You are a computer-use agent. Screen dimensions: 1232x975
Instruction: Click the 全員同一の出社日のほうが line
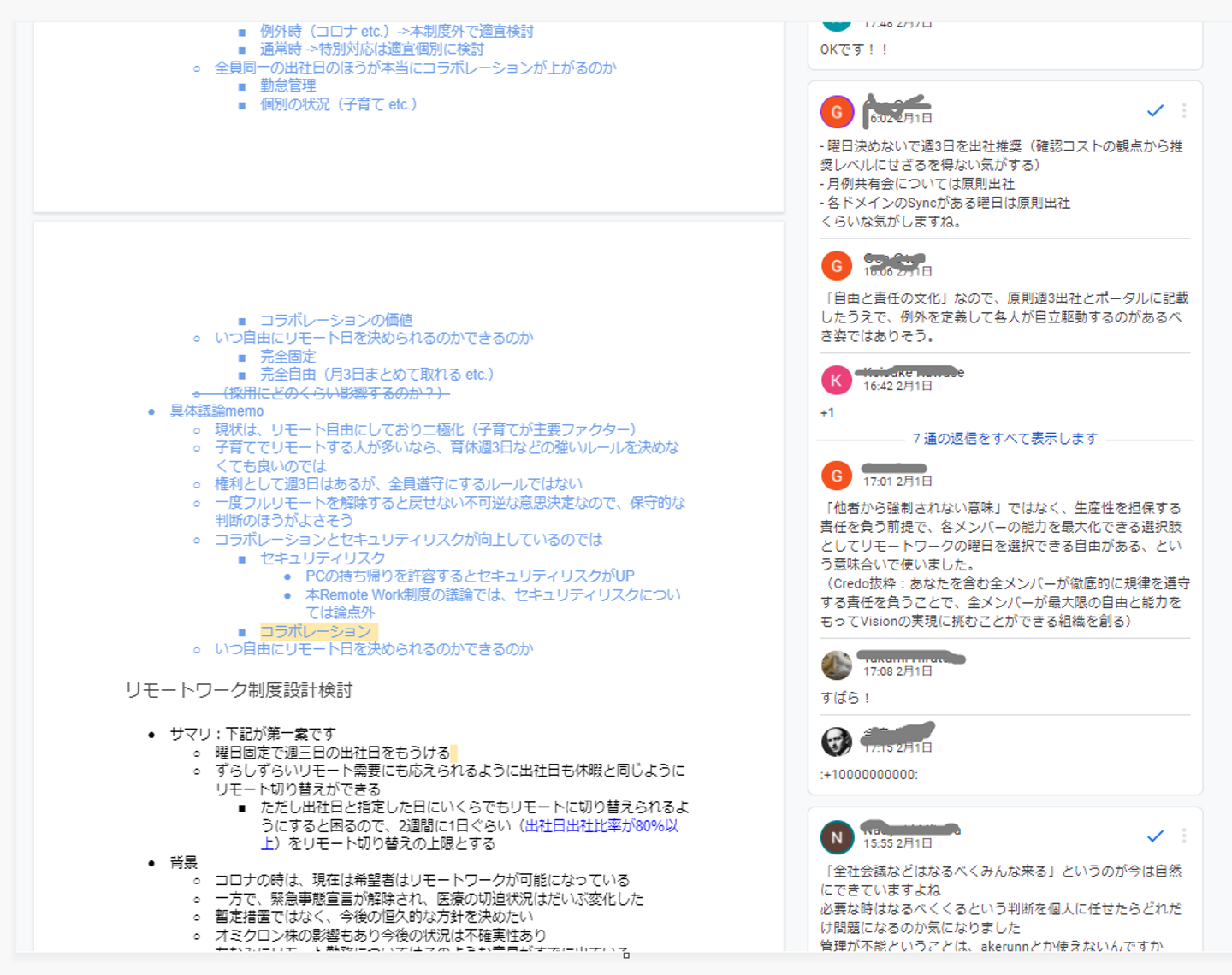pyautogui.click(x=415, y=68)
